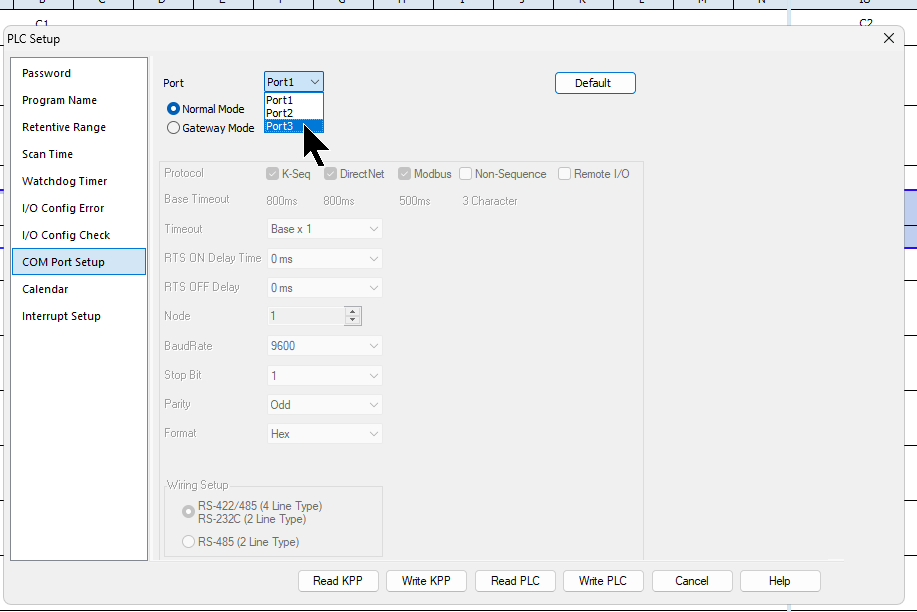Click the Default button

(x=595, y=83)
